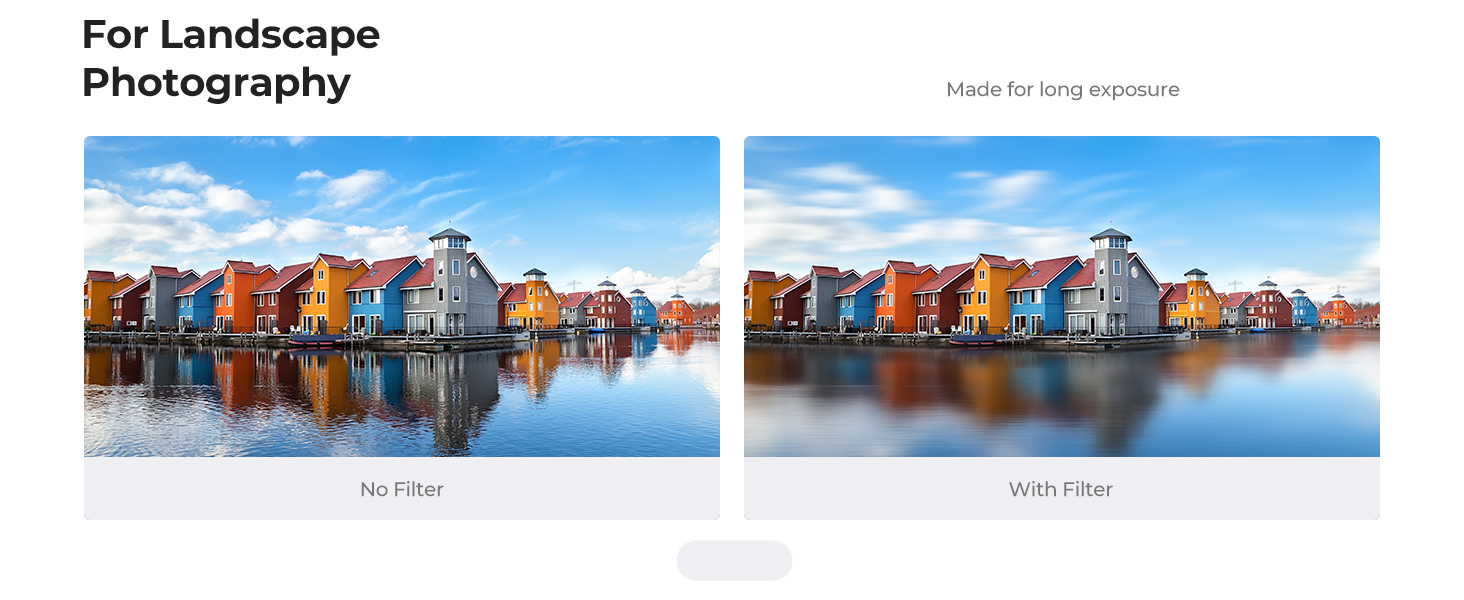Select the No Filter caption label
The width and height of the screenshot is (1464, 600).
(x=402, y=489)
